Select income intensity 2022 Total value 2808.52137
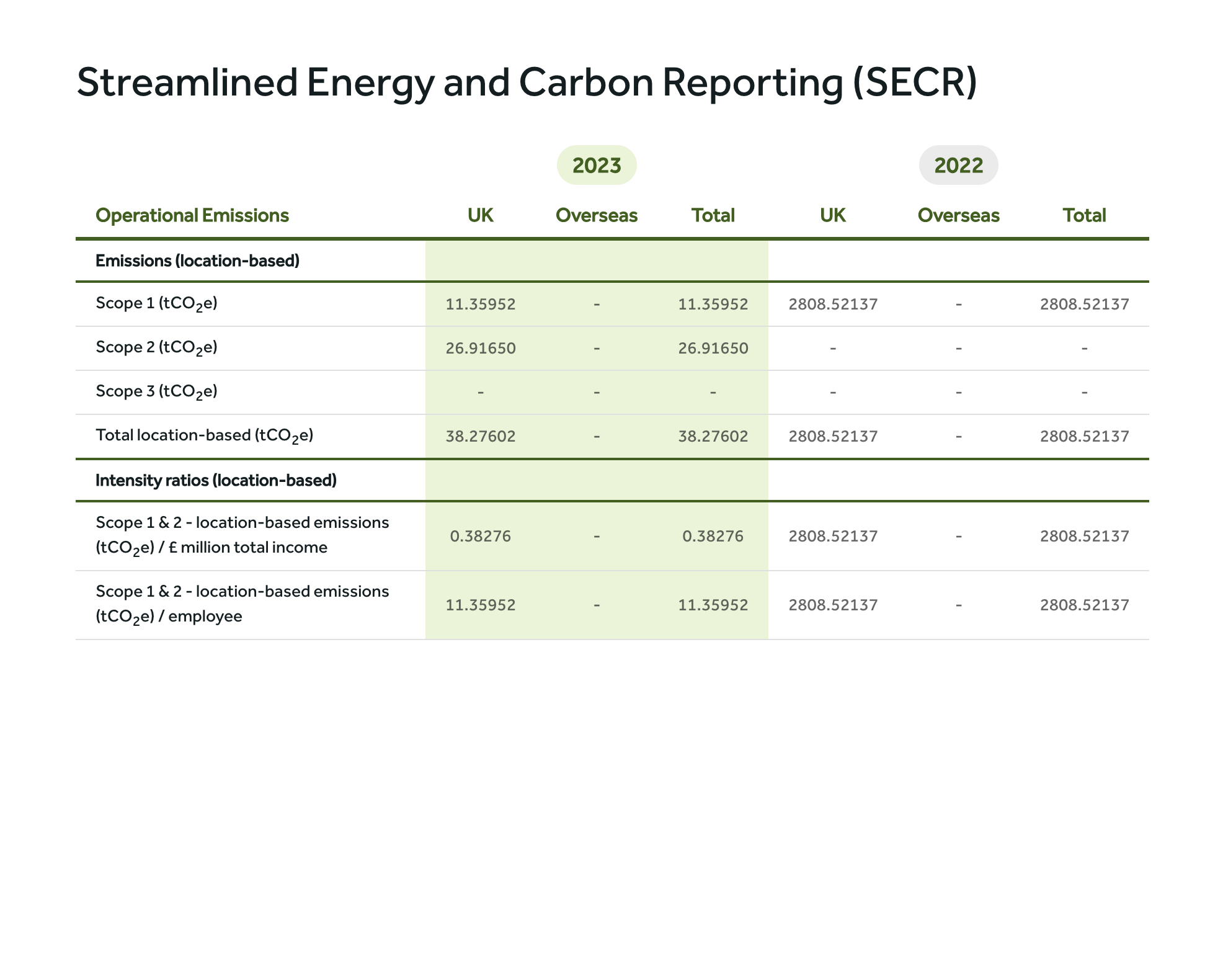The width and height of the screenshot is (1223, 980). coord(1085,537)
